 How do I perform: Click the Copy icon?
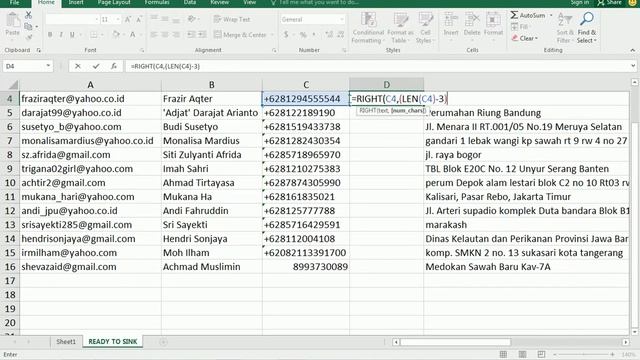28,27
